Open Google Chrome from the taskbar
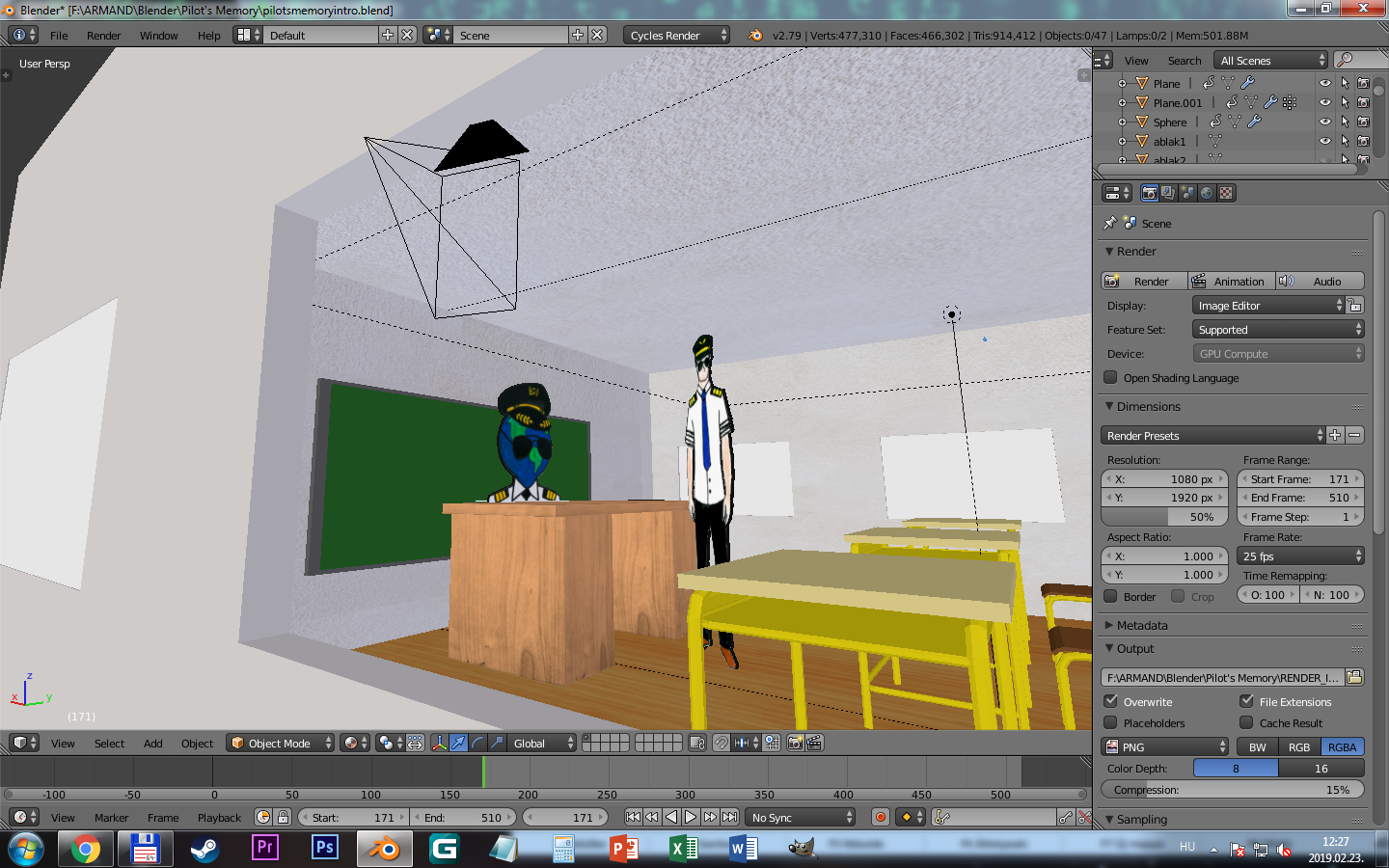The height and width of the screenshot is (868, 1389). [x=85, y=849]
